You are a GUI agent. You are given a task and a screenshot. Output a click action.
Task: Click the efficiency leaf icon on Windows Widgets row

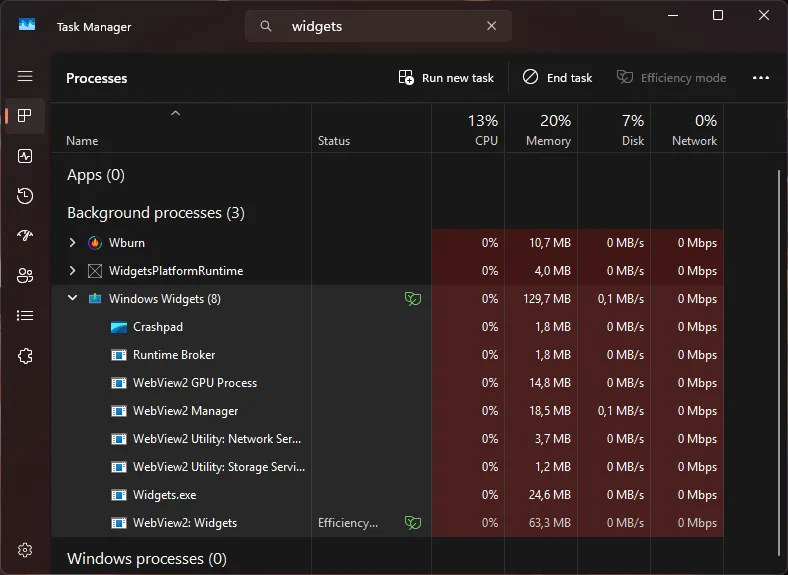point(413,299)
